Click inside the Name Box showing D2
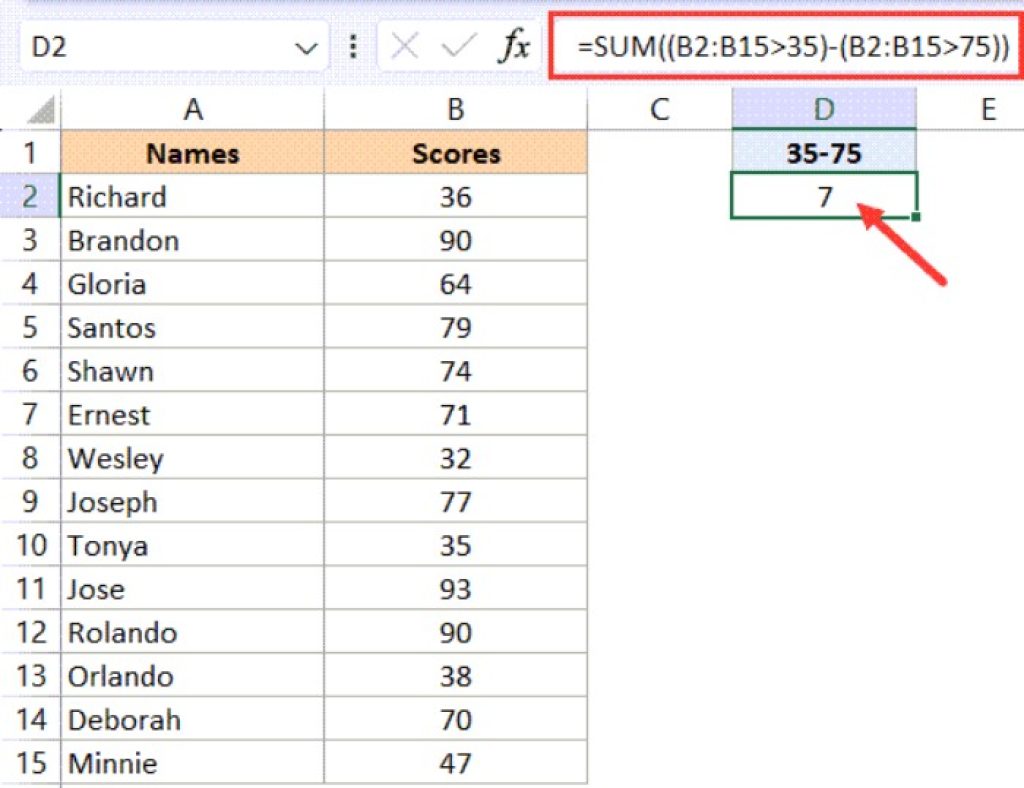This screenshot has width=1024, height=788. pos(150,47)
